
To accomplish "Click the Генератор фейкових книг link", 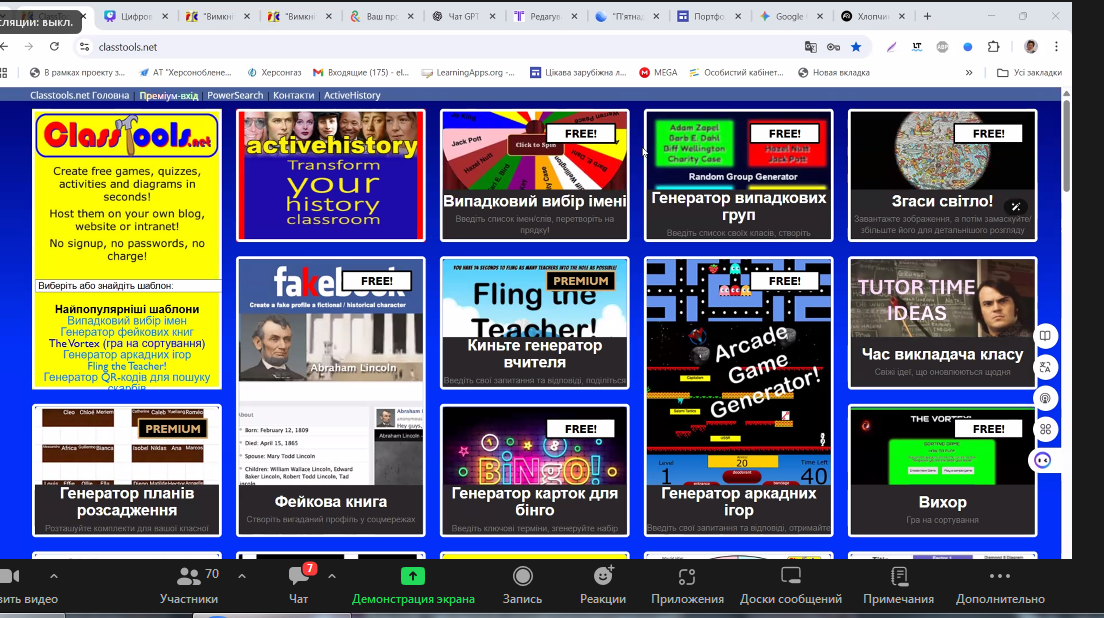I will 127,332.
